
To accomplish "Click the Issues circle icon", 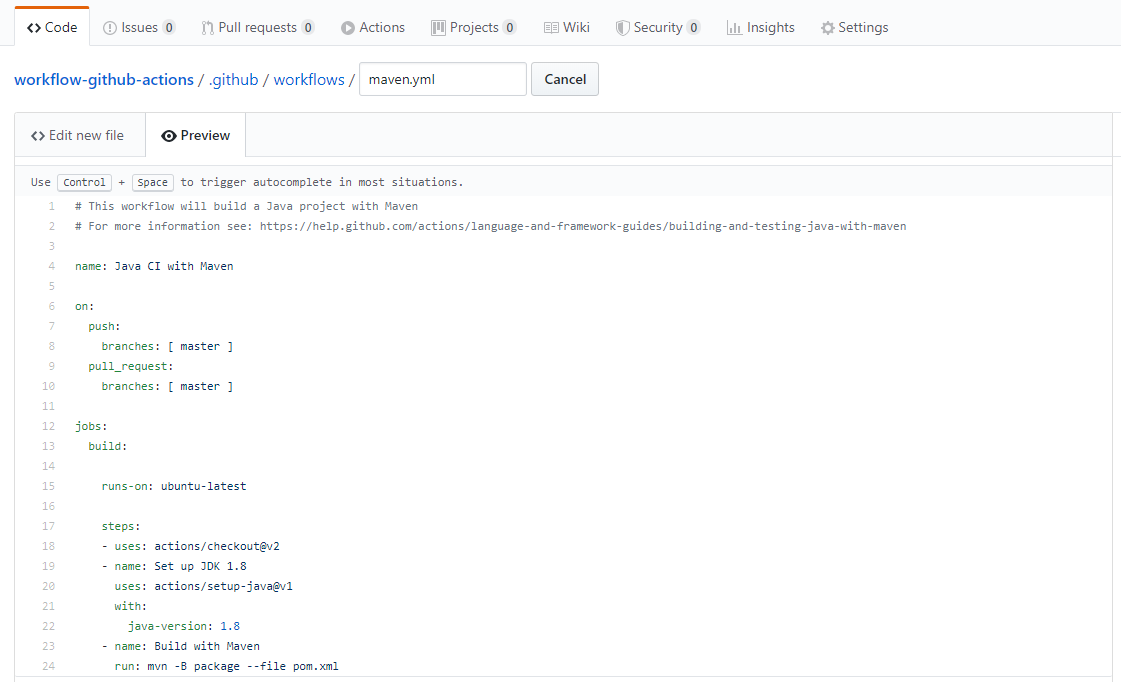I will tap(110, 28).
